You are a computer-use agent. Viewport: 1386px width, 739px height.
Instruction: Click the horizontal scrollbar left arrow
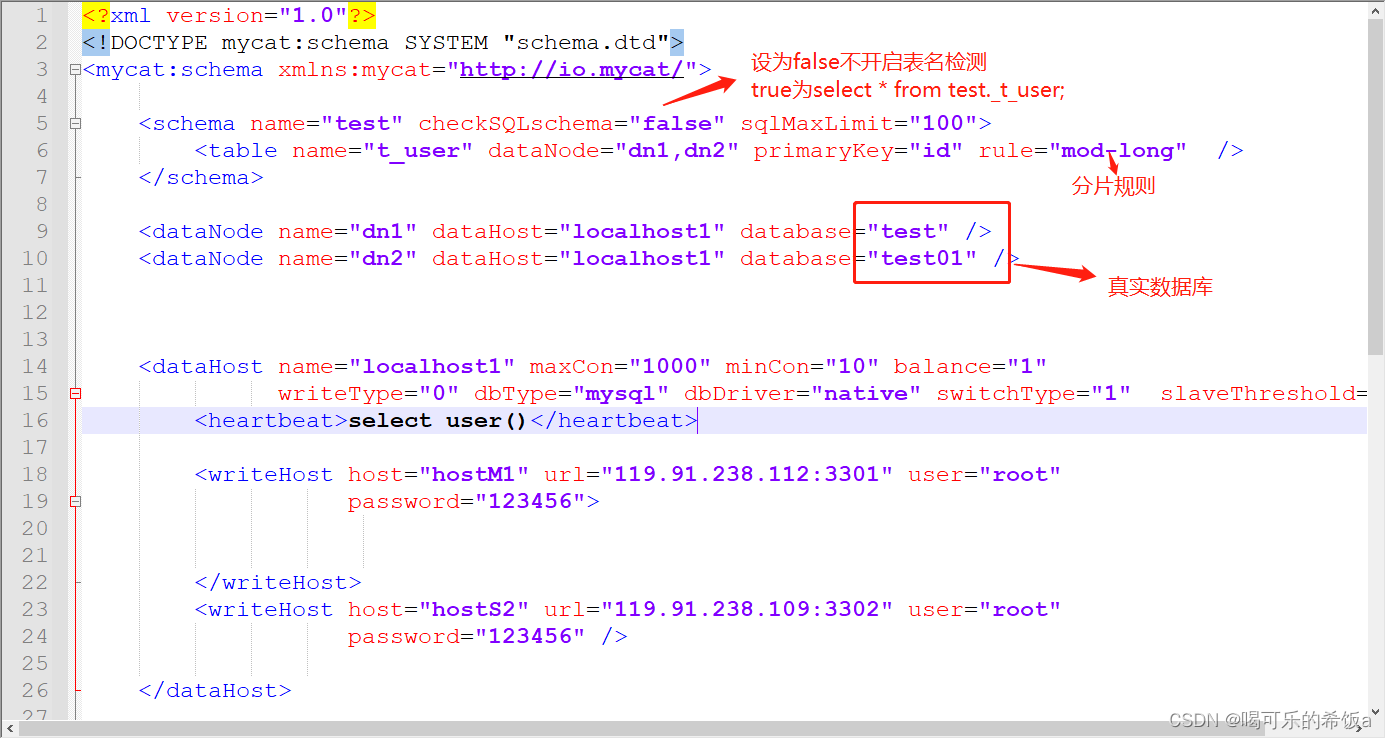coord(9,729)
